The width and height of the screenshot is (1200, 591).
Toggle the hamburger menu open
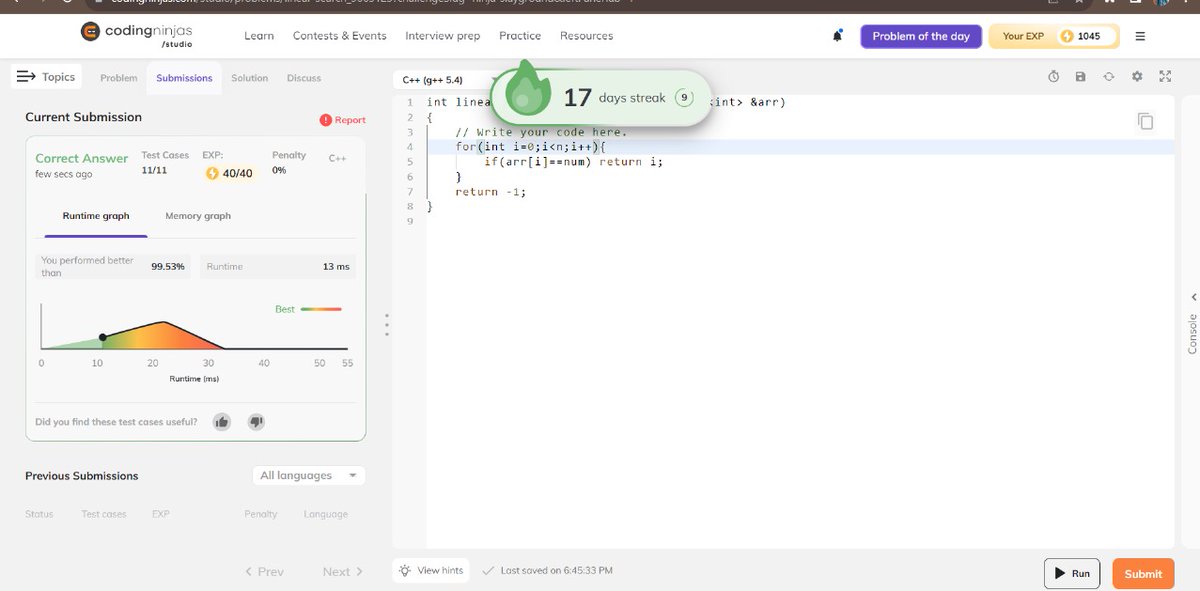1140,35
